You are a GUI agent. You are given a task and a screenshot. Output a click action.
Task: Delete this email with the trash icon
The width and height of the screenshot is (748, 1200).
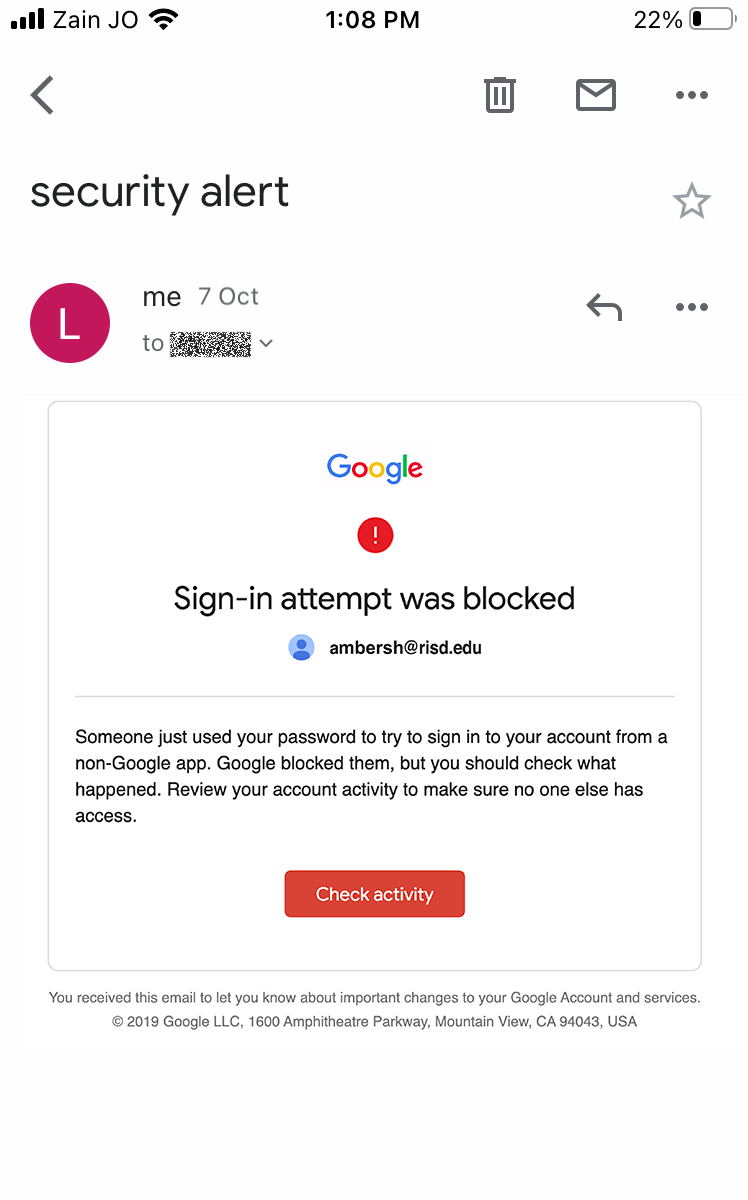point(500,95)
